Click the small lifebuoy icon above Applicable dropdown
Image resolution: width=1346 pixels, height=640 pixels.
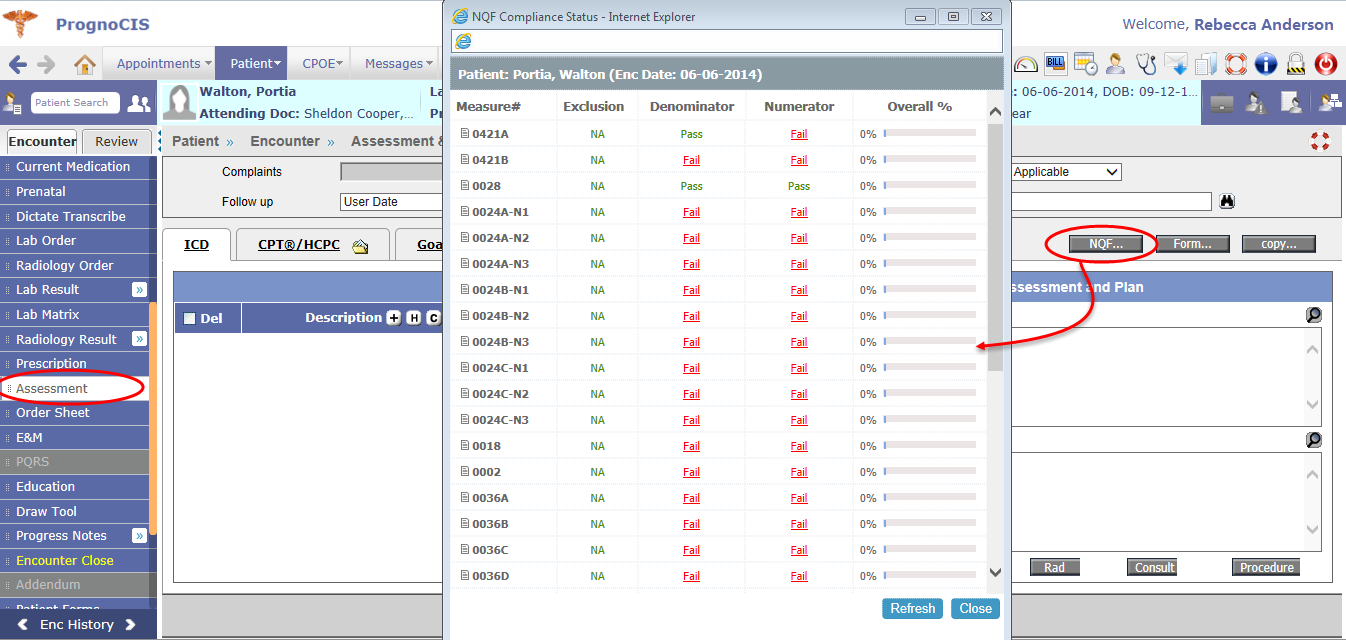(1320, 141)
